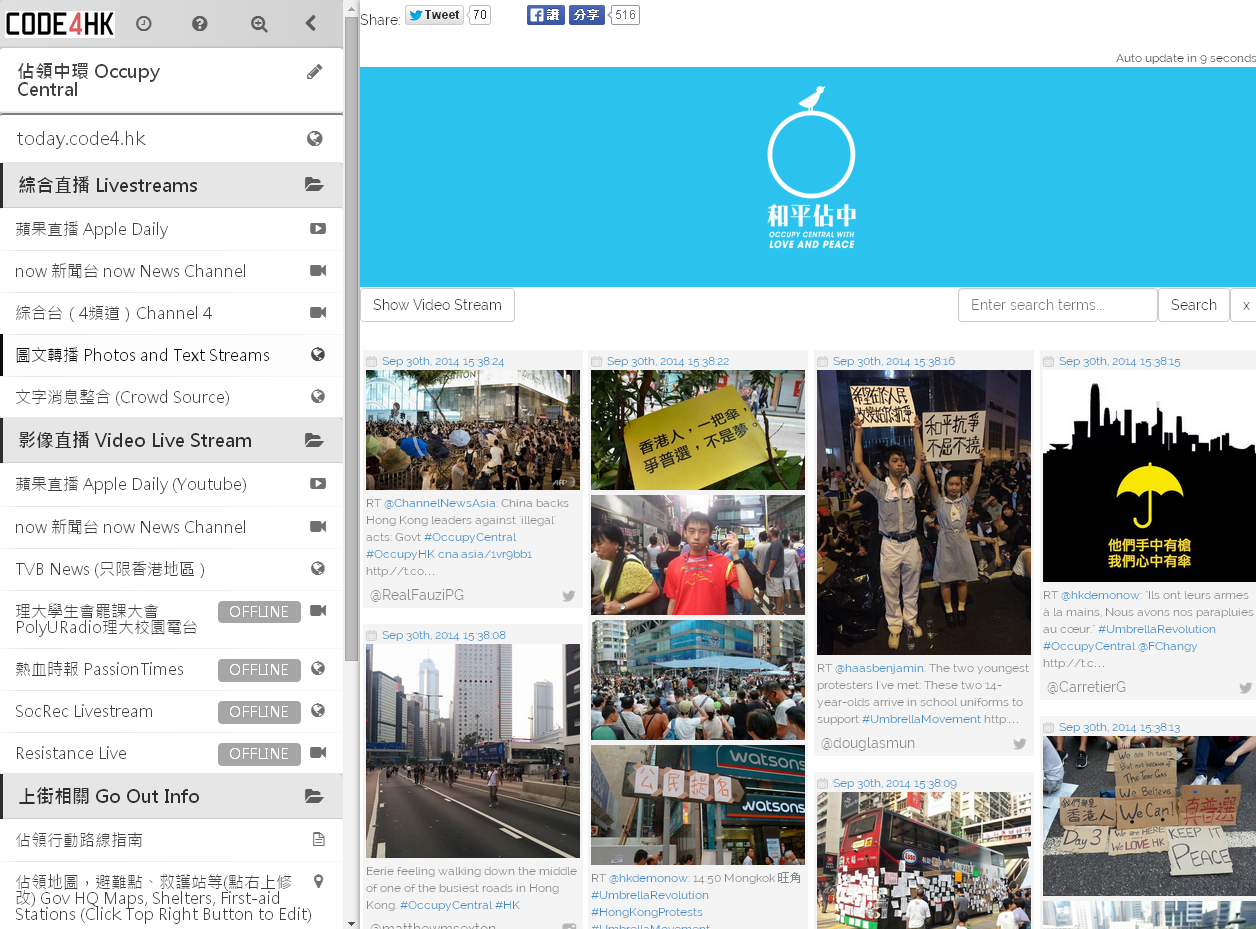Switch to TVB News in the sidebar

[120, 569]
